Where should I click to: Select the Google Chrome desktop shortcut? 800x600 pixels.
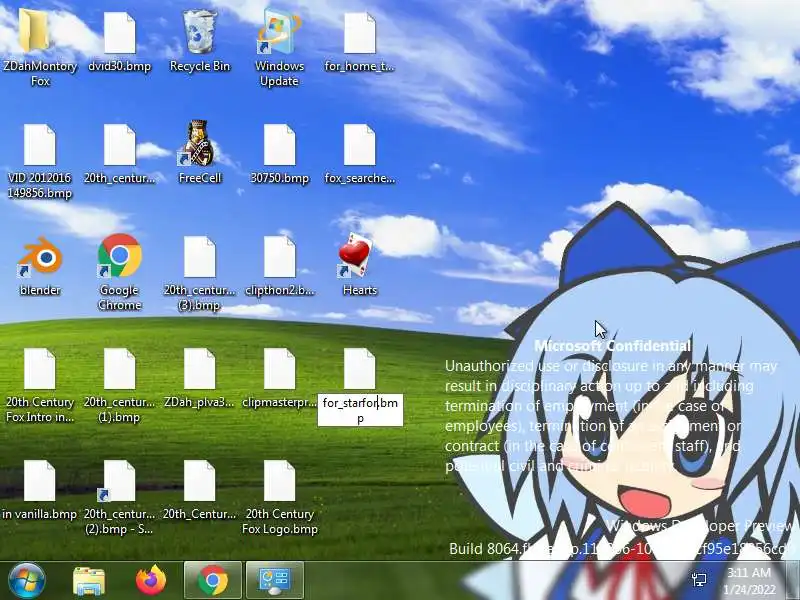pos(119,256)
